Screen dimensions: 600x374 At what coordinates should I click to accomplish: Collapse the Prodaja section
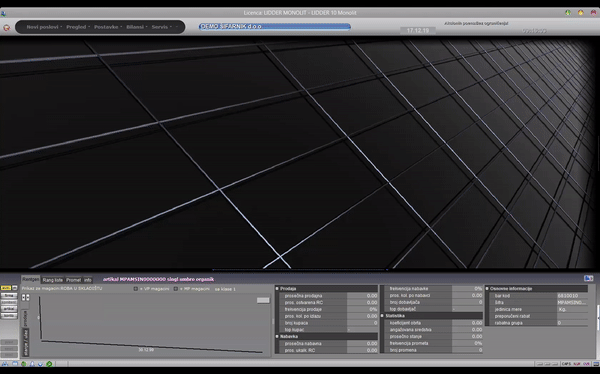tap(277, 289)
